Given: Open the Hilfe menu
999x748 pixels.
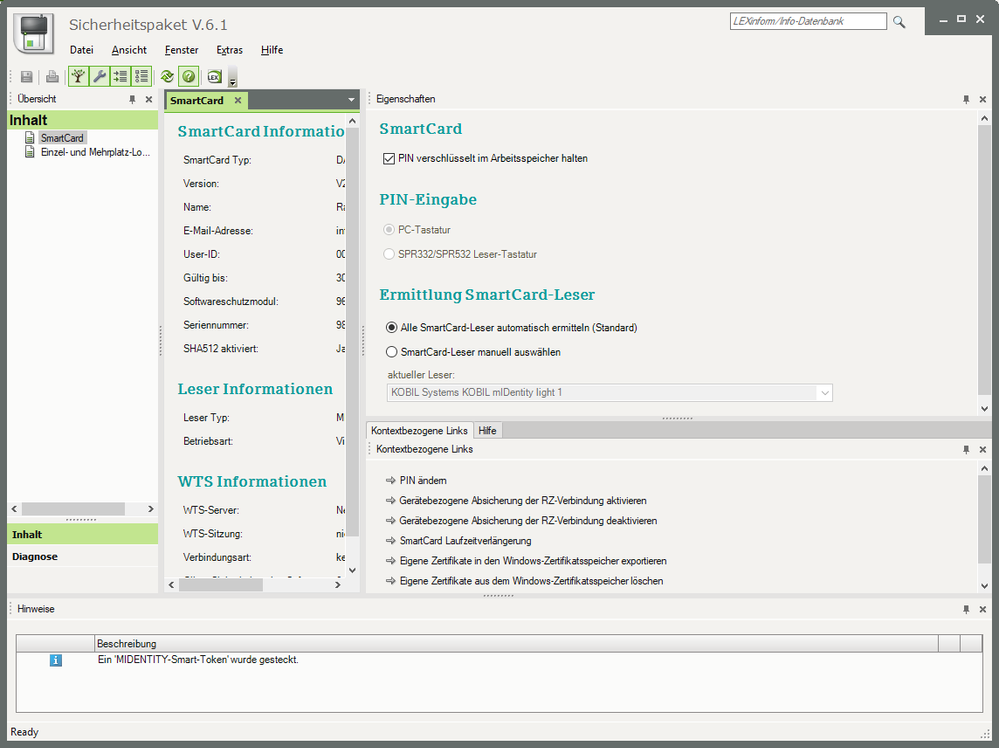Looking at the screenshot, I should pyautogui.click(x=272, y=50).
